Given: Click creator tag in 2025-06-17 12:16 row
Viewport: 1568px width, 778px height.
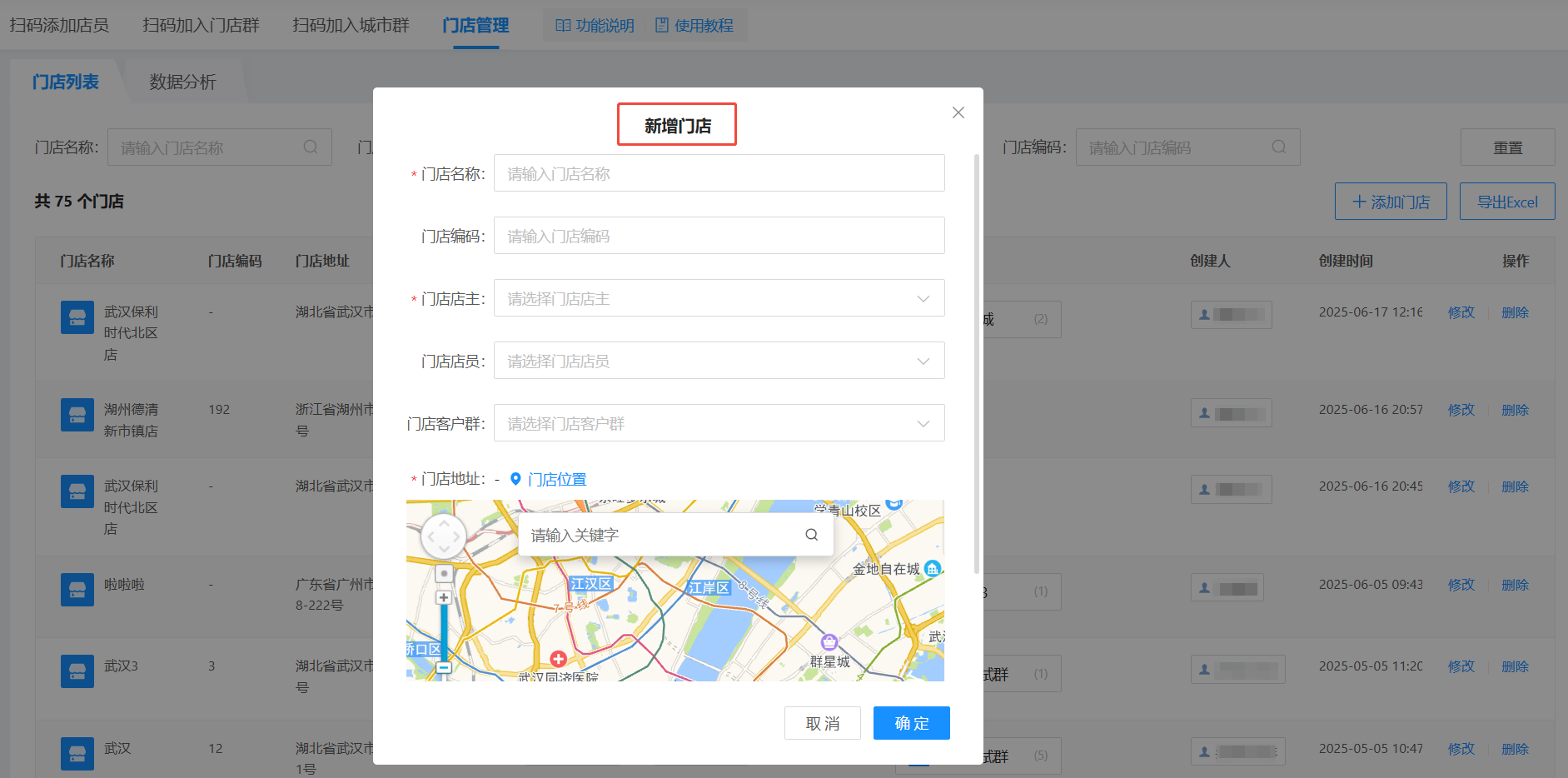Looking at the screenshot, I should [1231, 315].
